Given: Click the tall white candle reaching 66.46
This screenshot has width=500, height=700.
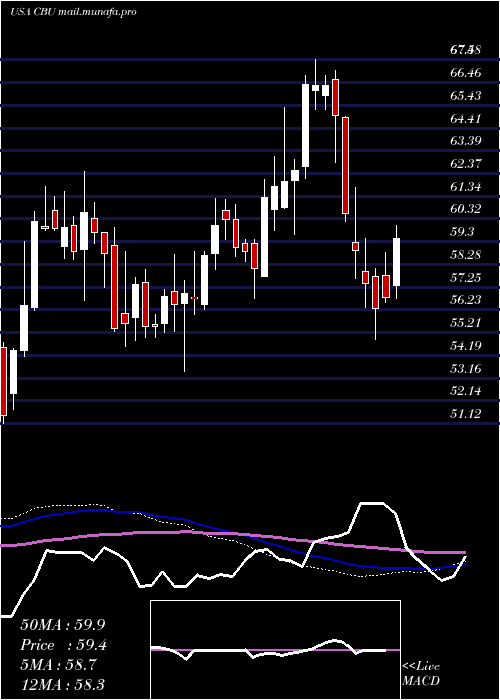Looking at the screenshot, I should 306,125.
